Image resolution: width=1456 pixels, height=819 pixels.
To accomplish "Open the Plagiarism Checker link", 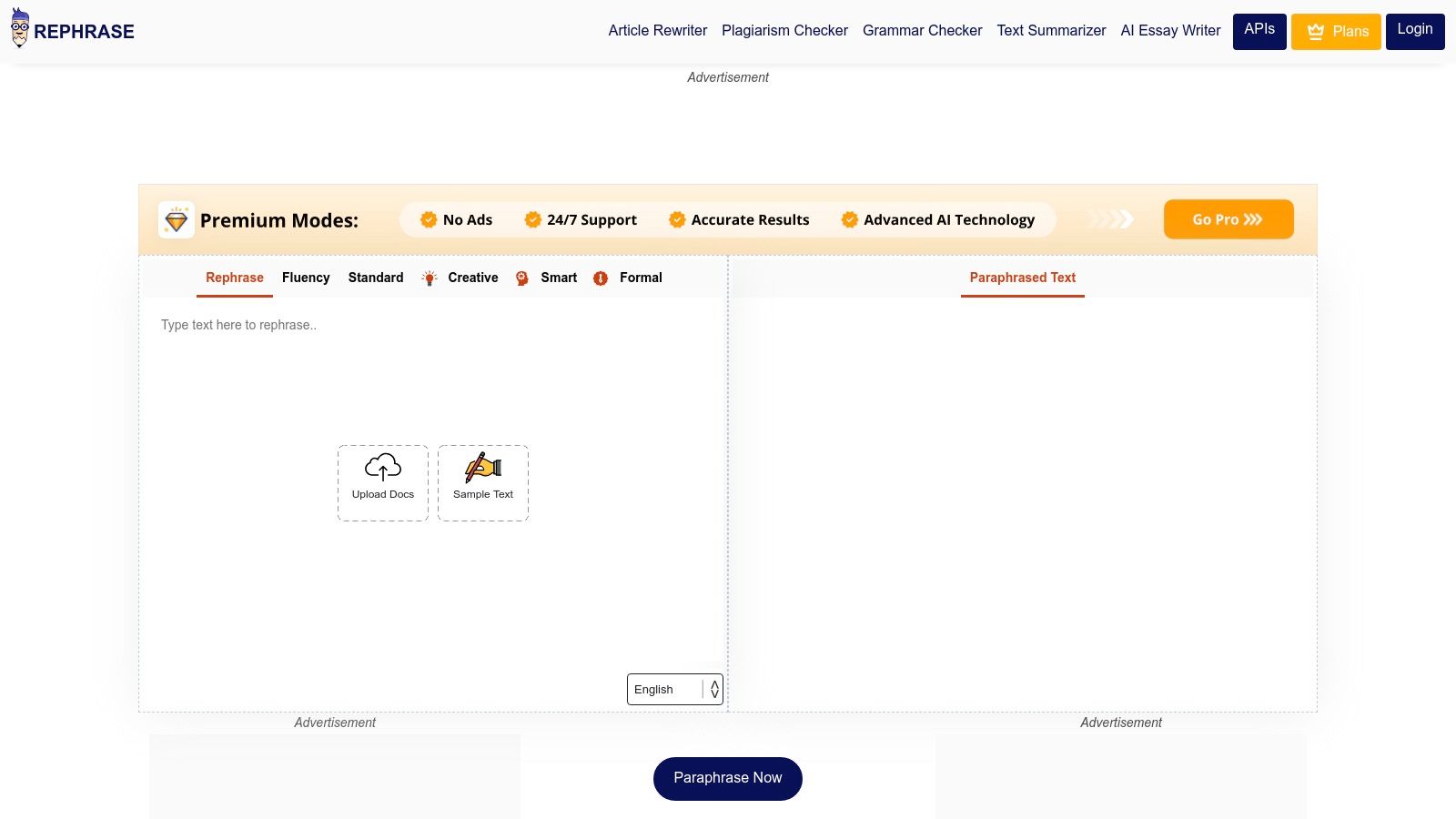I will coord(784,31).
